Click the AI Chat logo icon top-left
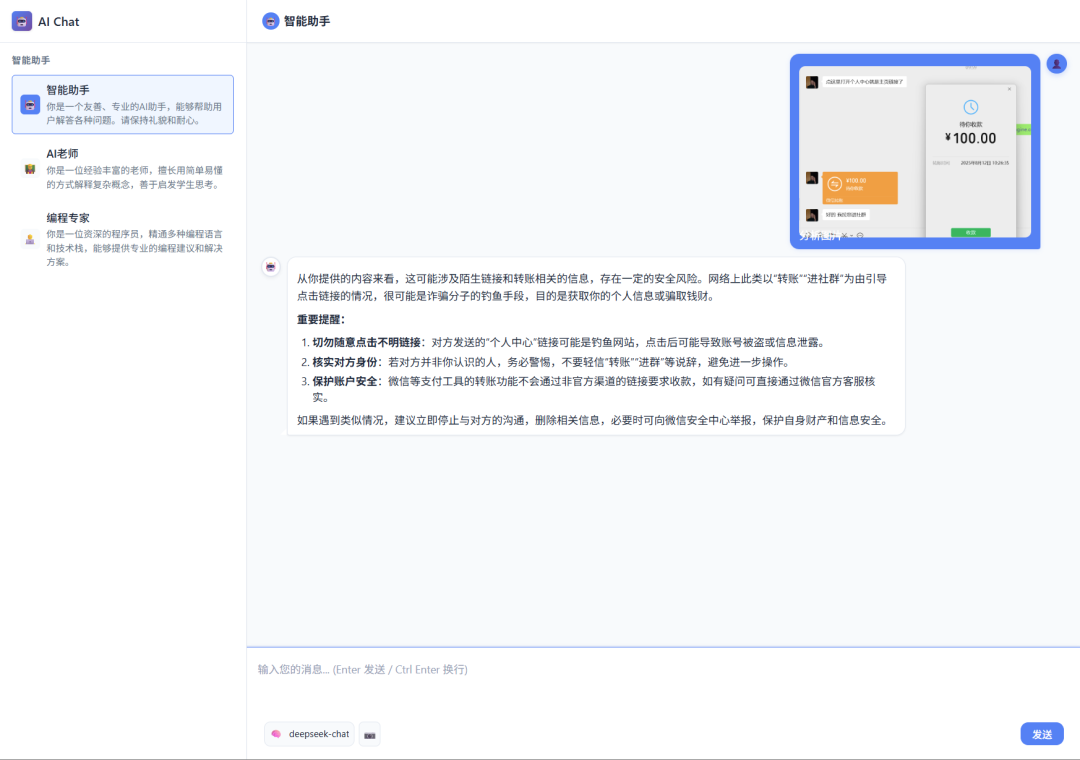The image size is (1080, 760). [x=23, y=20]
